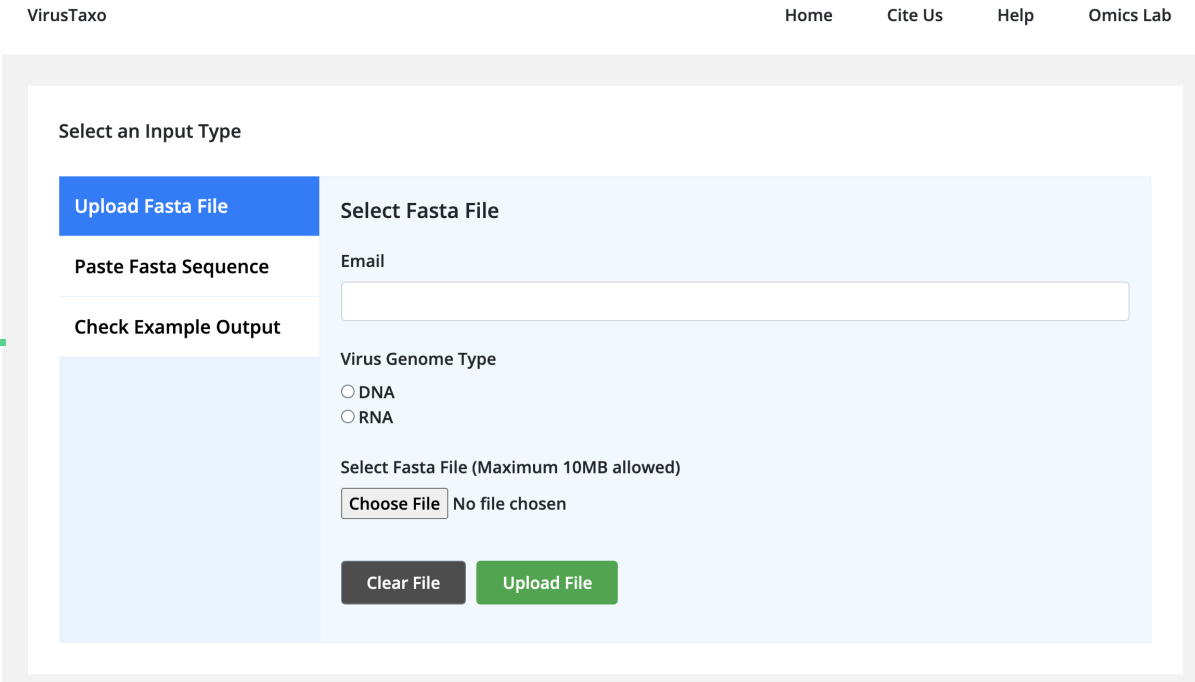Viewport: 1195px width, 682px height.
Task: Click the Clear File button
Action: [403, 583]
